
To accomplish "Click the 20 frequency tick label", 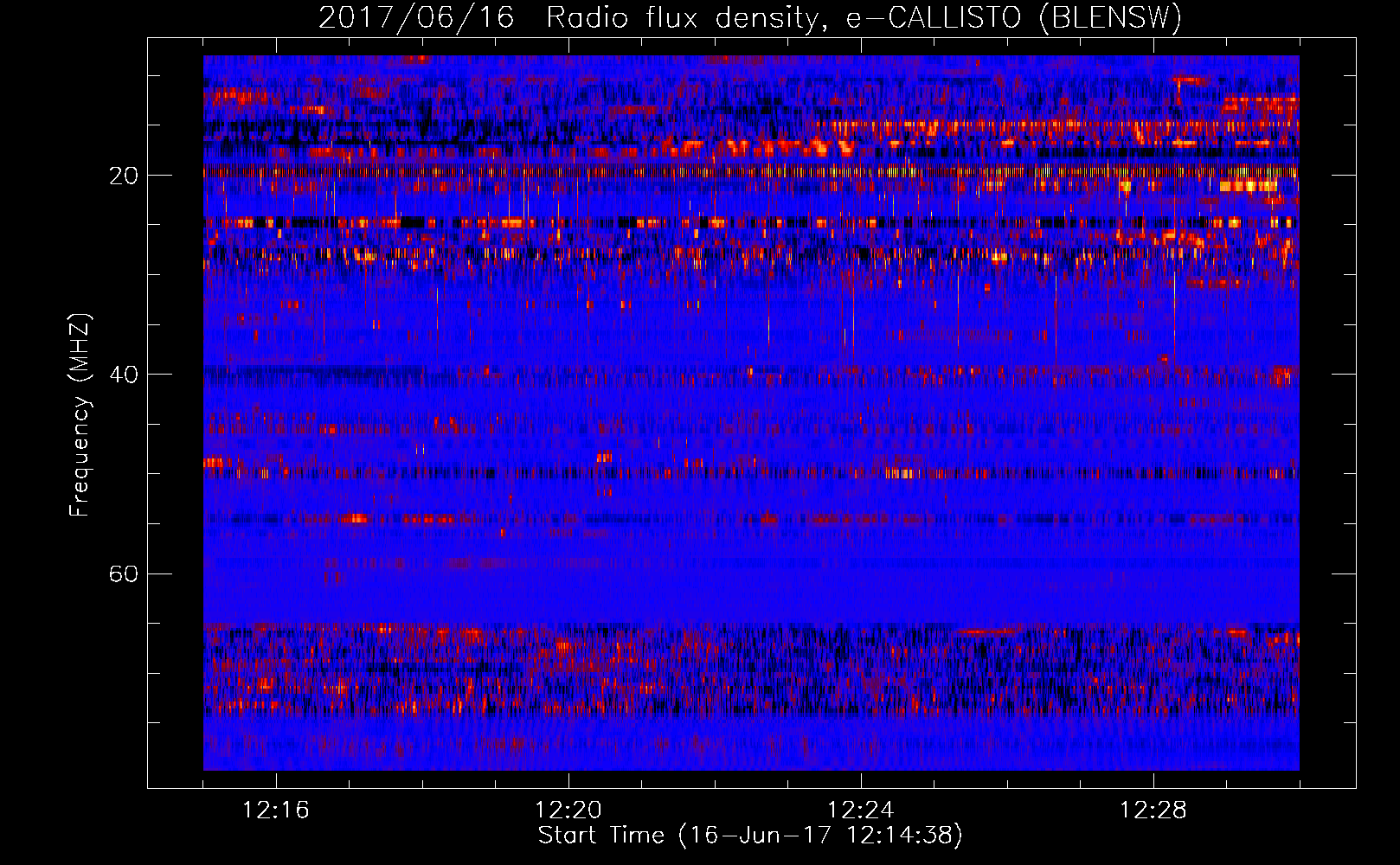I will tap(124, 176).
